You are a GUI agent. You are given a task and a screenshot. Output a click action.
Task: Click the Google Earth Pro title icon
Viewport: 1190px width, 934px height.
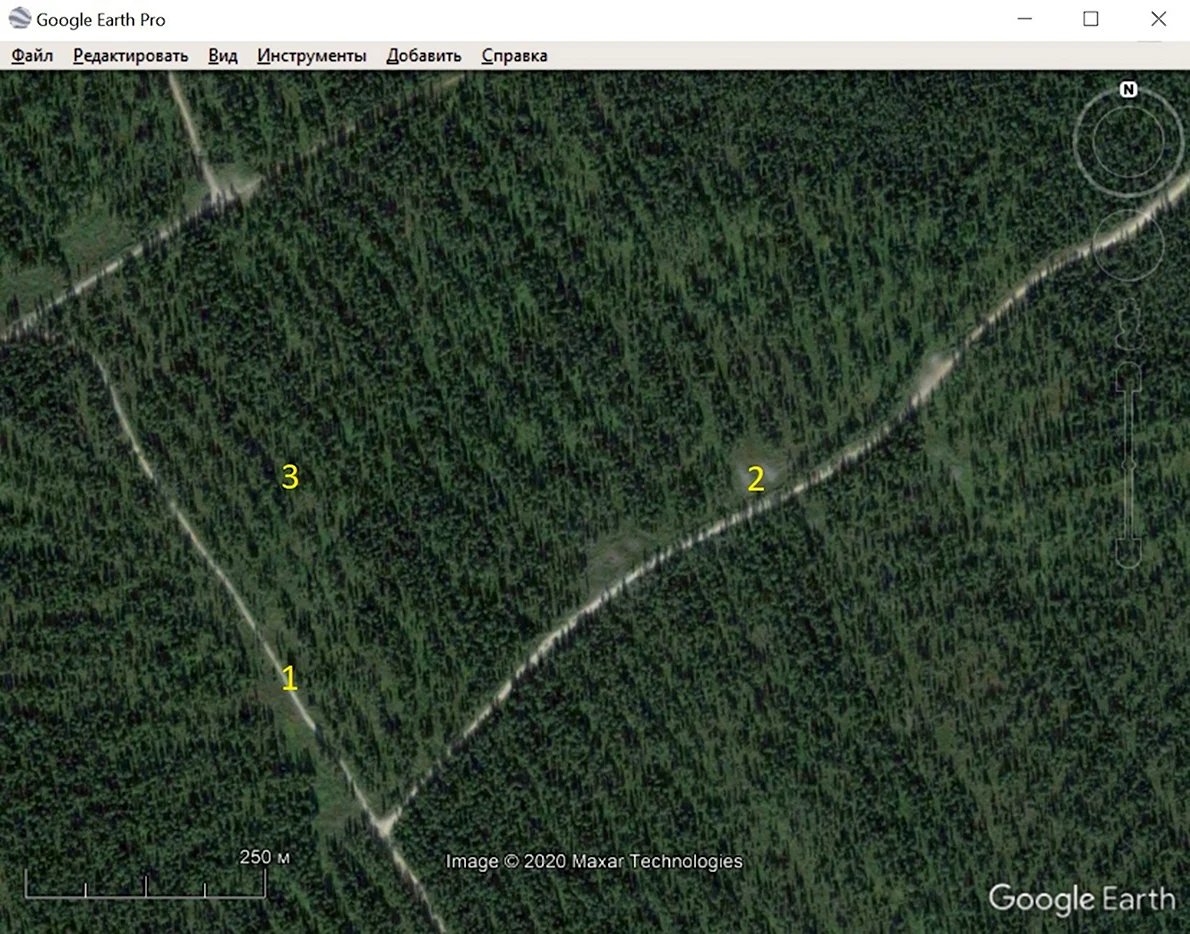(x=20, y=19)
